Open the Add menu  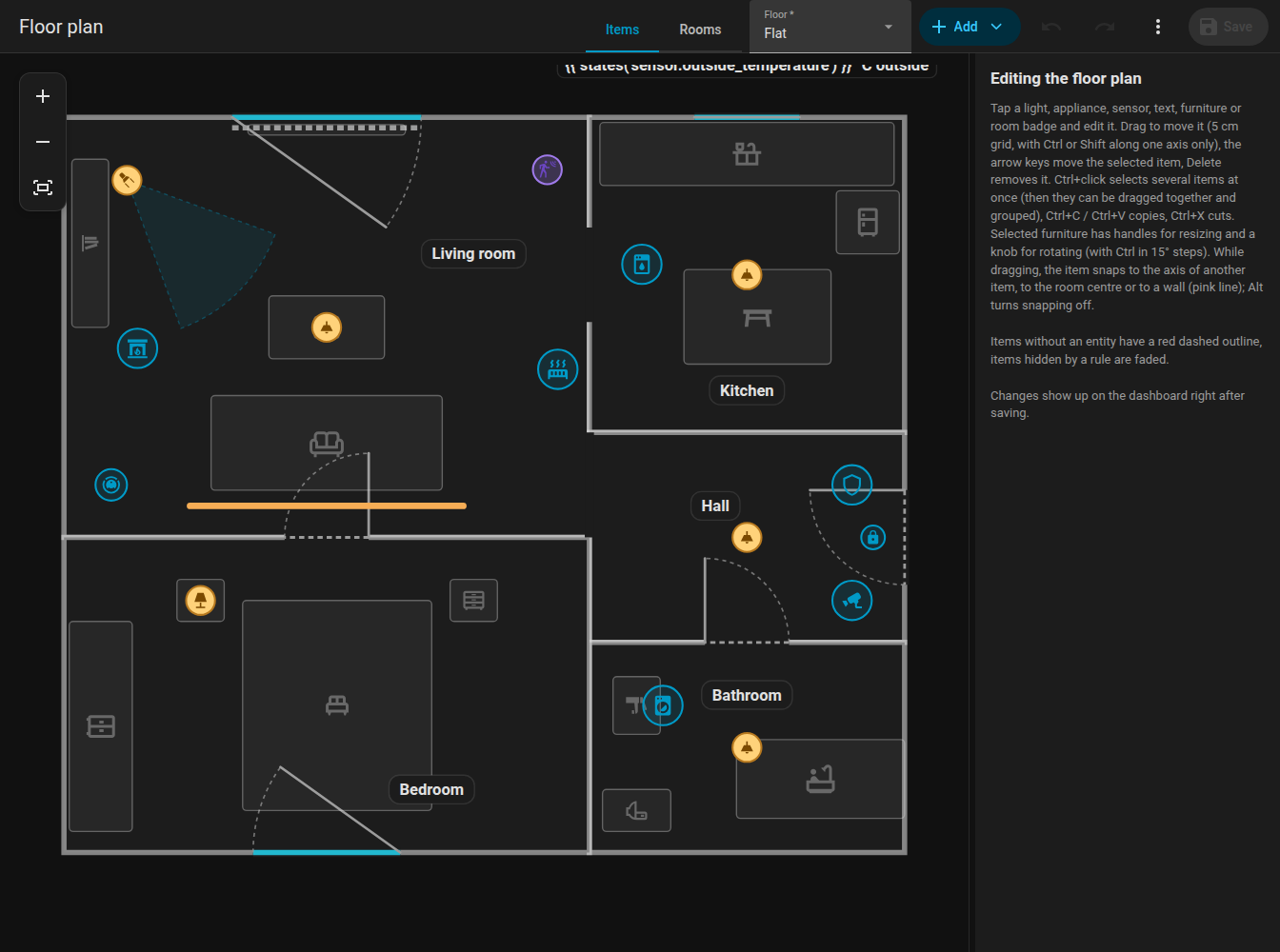pos(970,27)
